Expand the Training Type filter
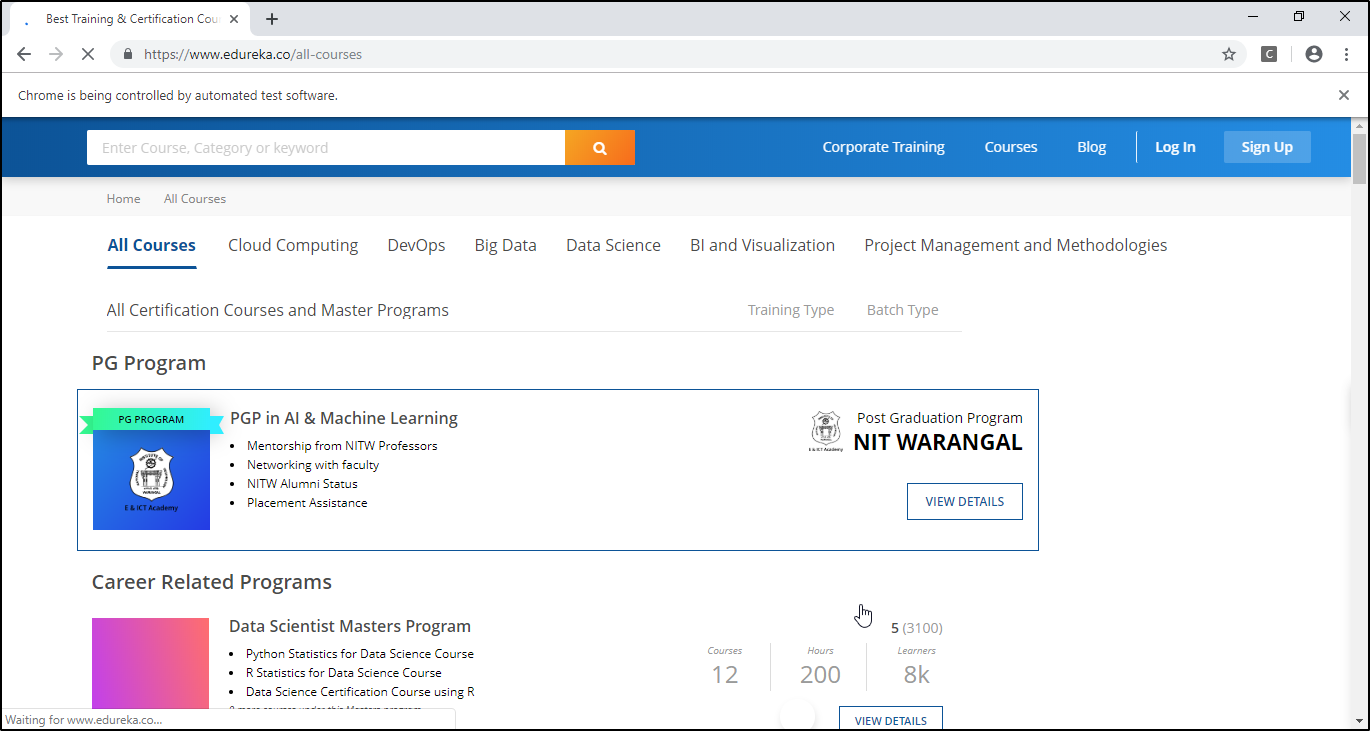 [x=790, y=310]
